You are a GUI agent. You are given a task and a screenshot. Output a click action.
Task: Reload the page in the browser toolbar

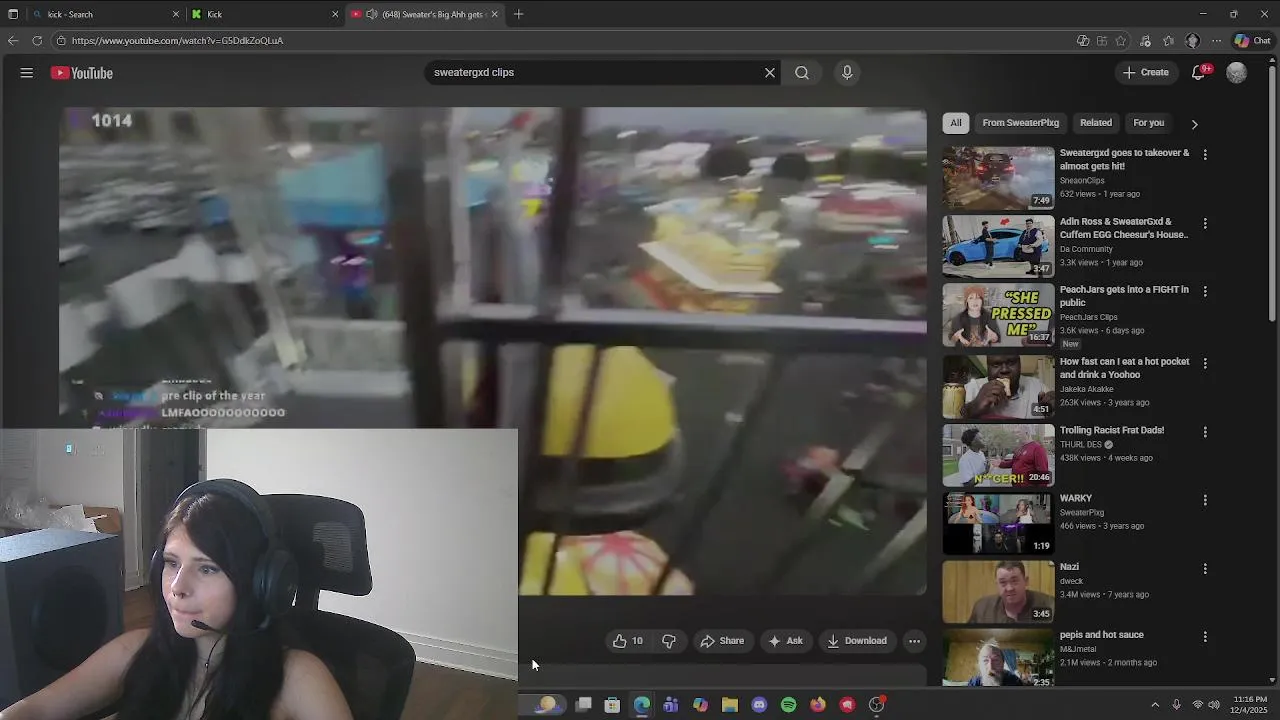(37, 41)
